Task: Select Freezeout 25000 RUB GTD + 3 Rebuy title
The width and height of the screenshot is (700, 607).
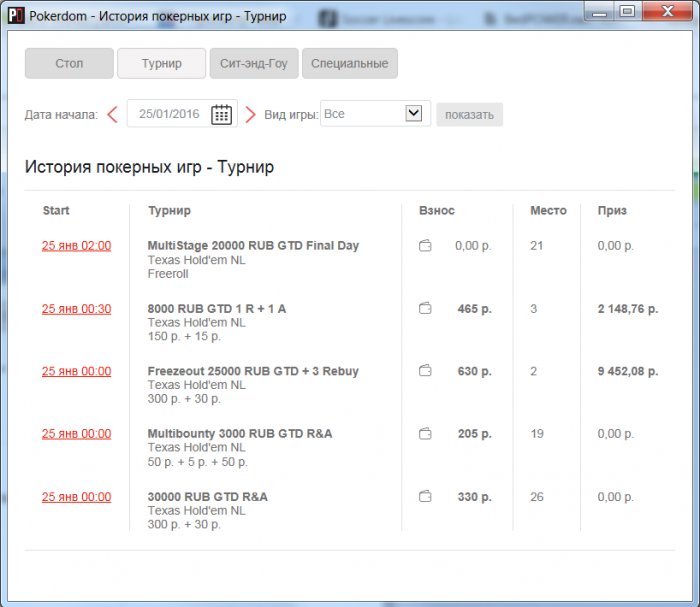Action: pos(253,371)
